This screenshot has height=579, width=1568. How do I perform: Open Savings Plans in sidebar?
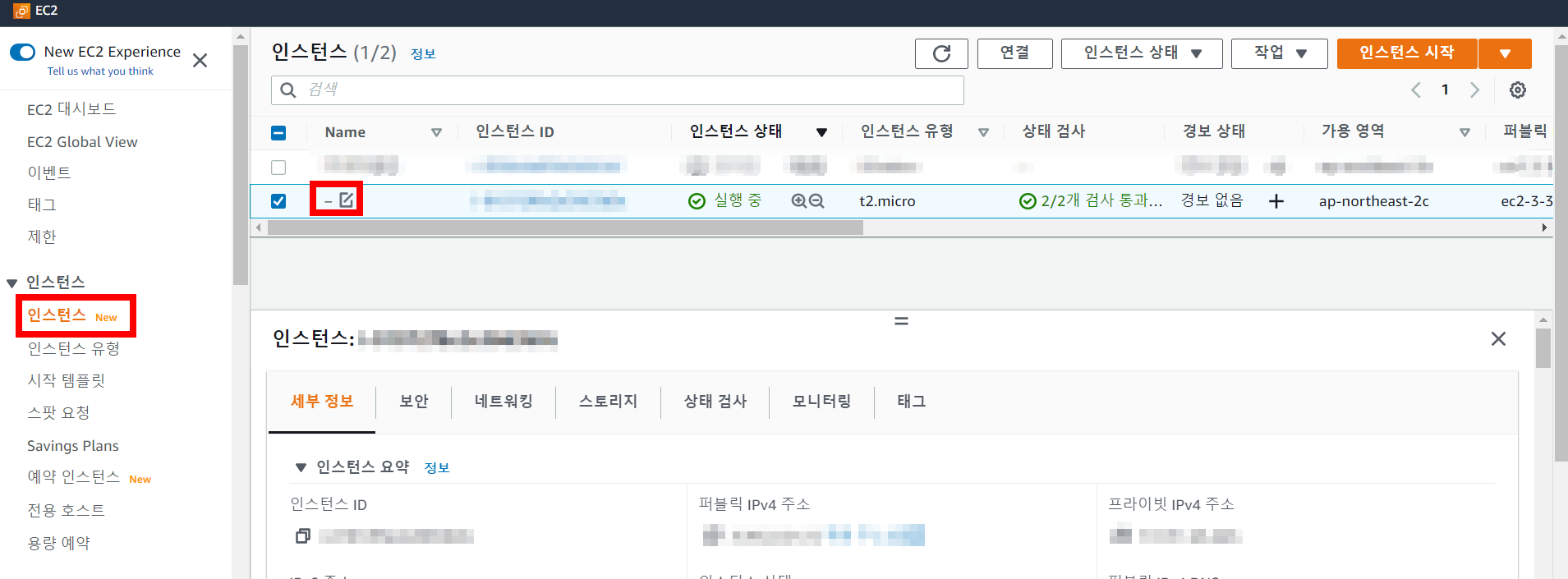[73, 446]
